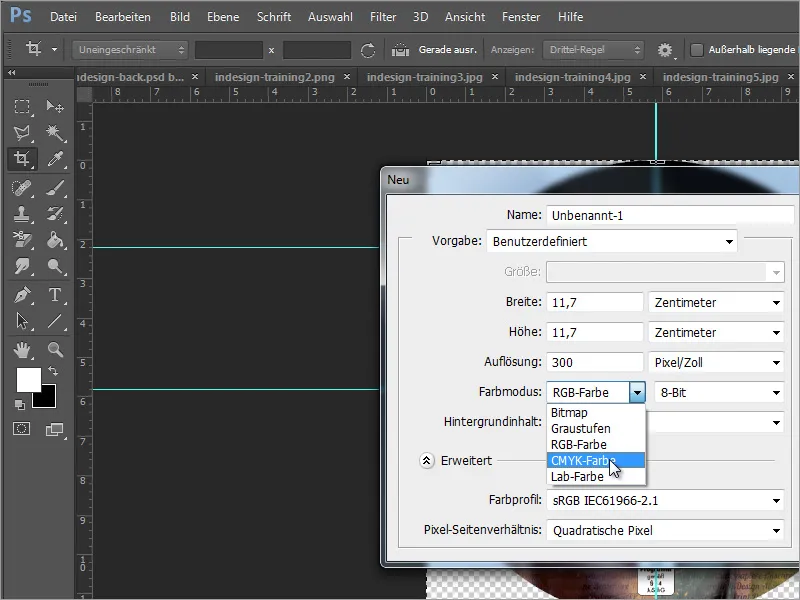The width and height of the screenshot is (800, 600).
Task: Select the Smudge tool
Action: click(21, 266)
